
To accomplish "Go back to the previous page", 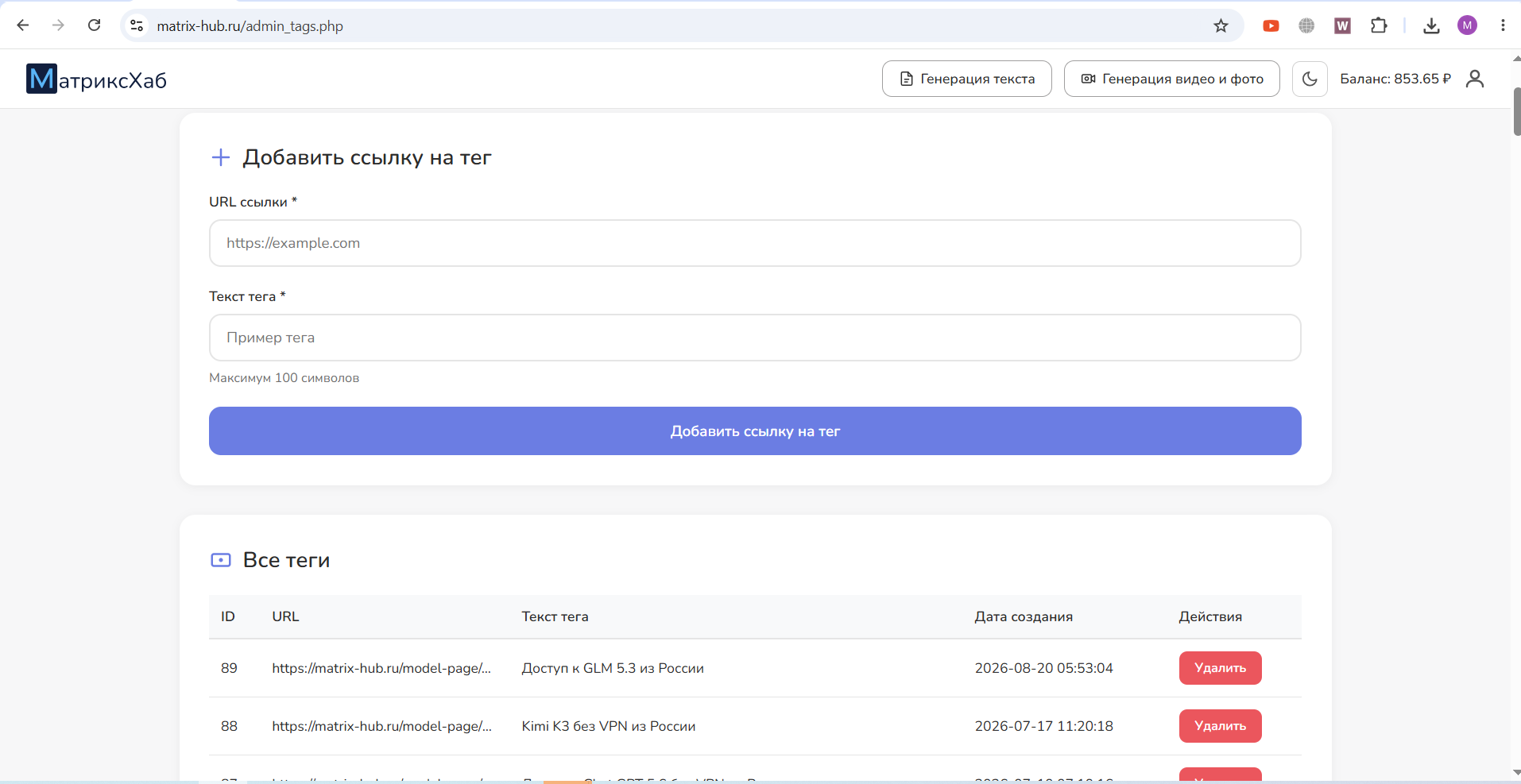I will (x=23, y=25).
